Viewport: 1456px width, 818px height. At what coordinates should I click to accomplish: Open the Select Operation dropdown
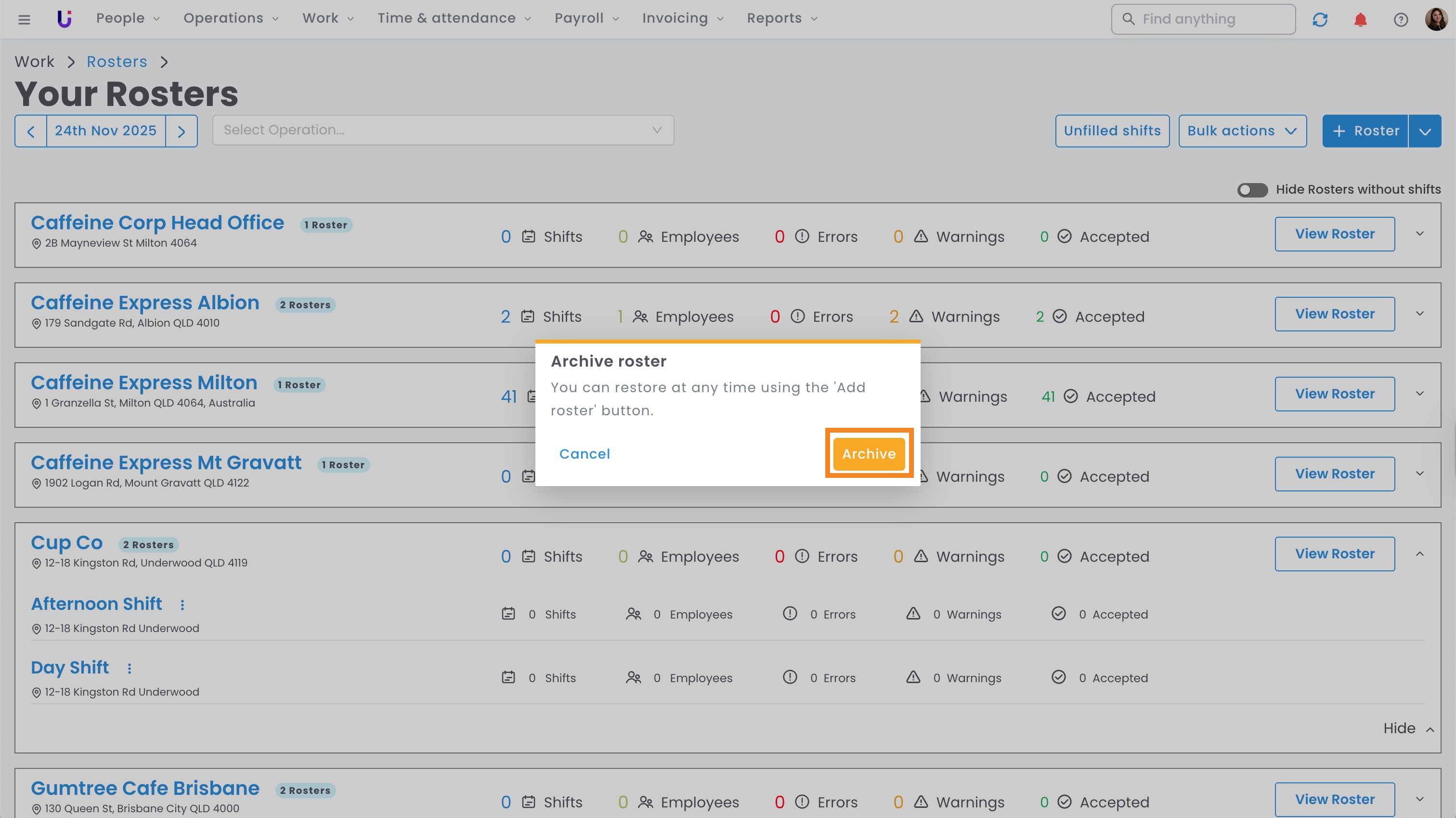(x=442, y=130)
